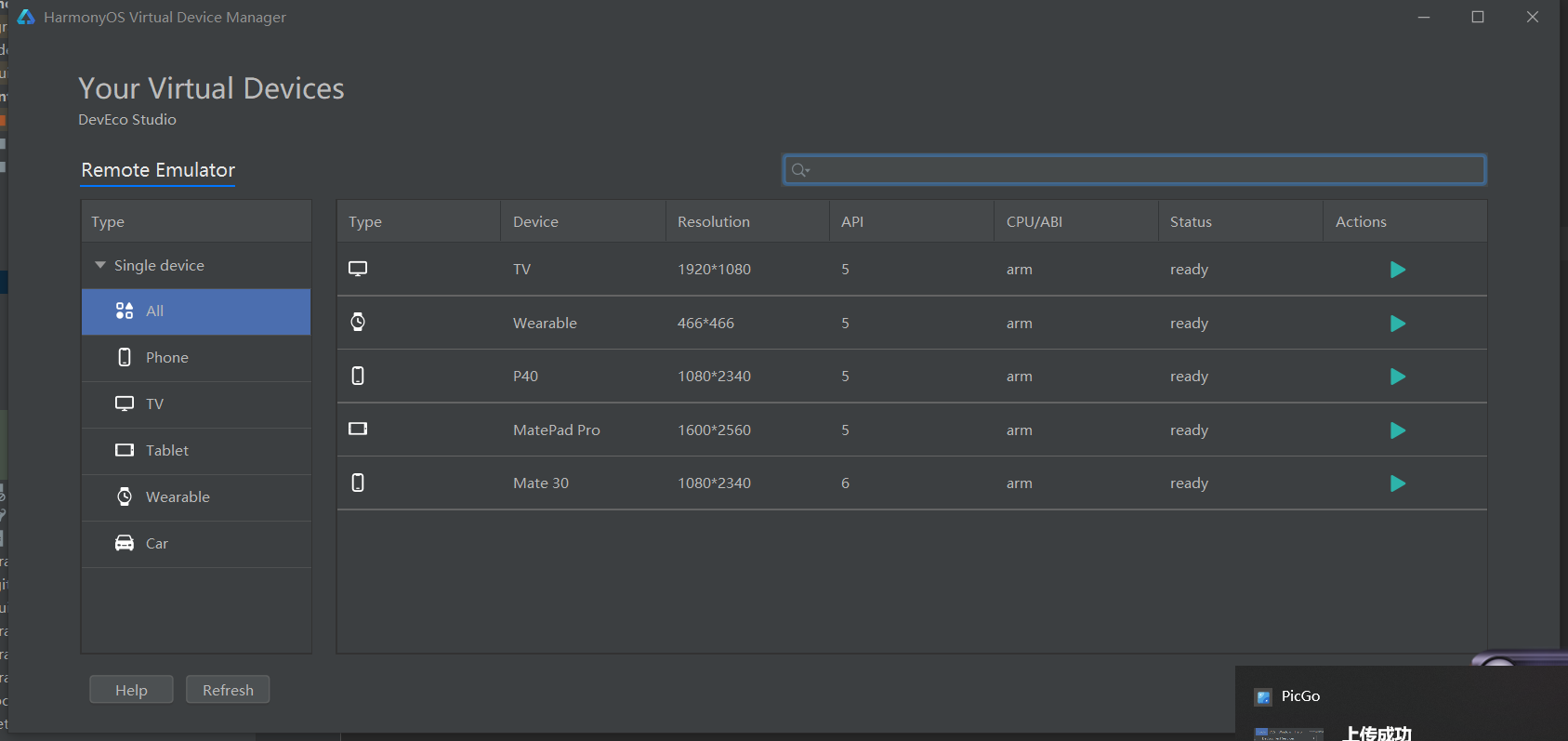This screenshot has height=741, width=1568.
Task: Select the All icon in the type sidebar
Action: tap(125, 311)
